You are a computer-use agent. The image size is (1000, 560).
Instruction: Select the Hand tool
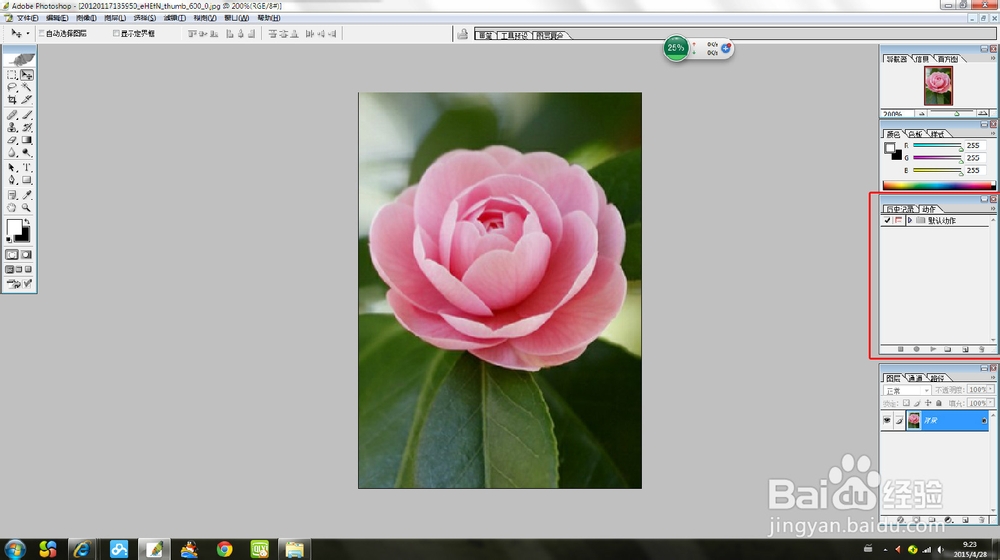[11, 208]
